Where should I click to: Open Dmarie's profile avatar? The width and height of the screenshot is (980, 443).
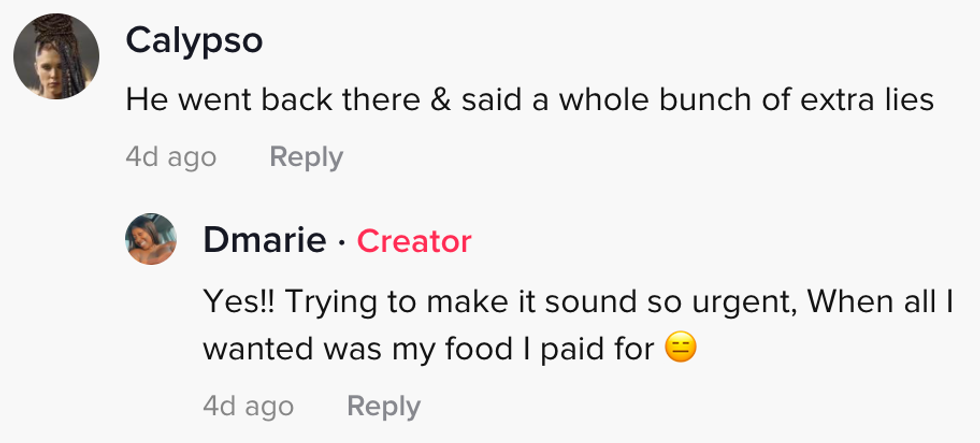coord(151,239)
